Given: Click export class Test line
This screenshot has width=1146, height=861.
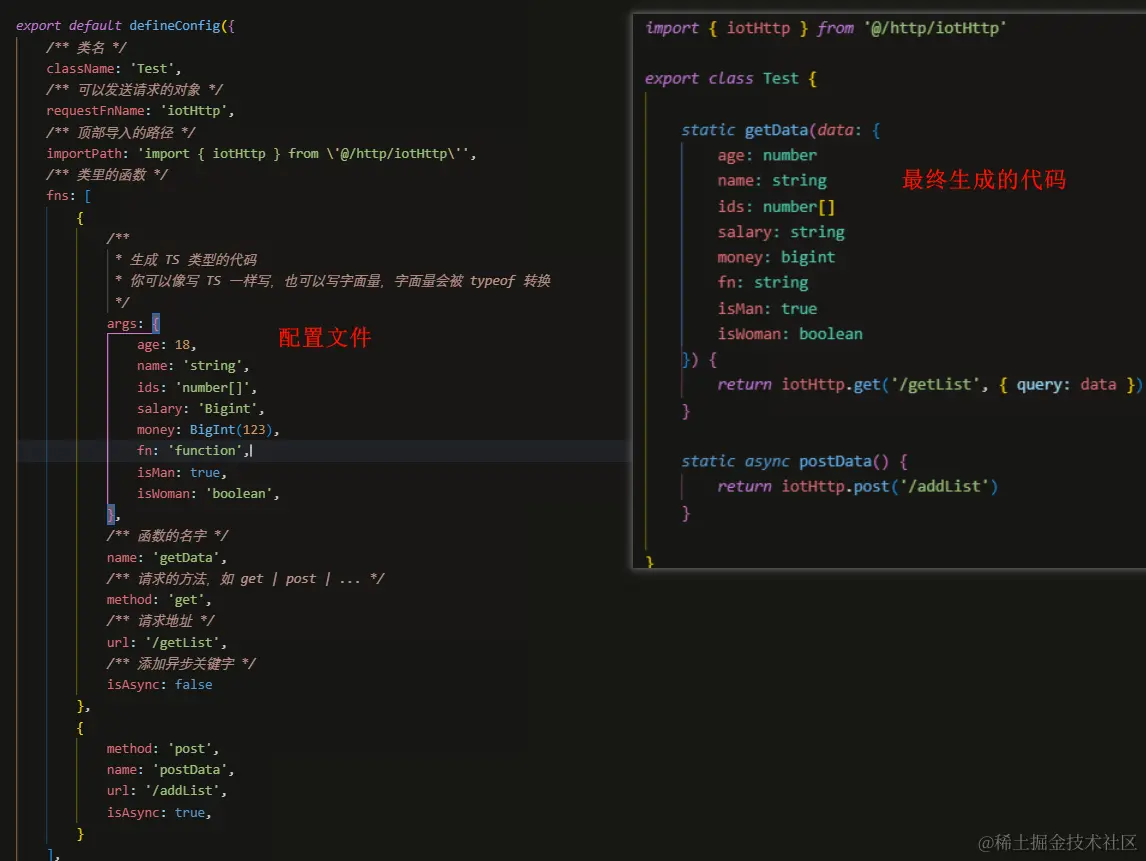Looking at the screenshot, I should point(731,79).
